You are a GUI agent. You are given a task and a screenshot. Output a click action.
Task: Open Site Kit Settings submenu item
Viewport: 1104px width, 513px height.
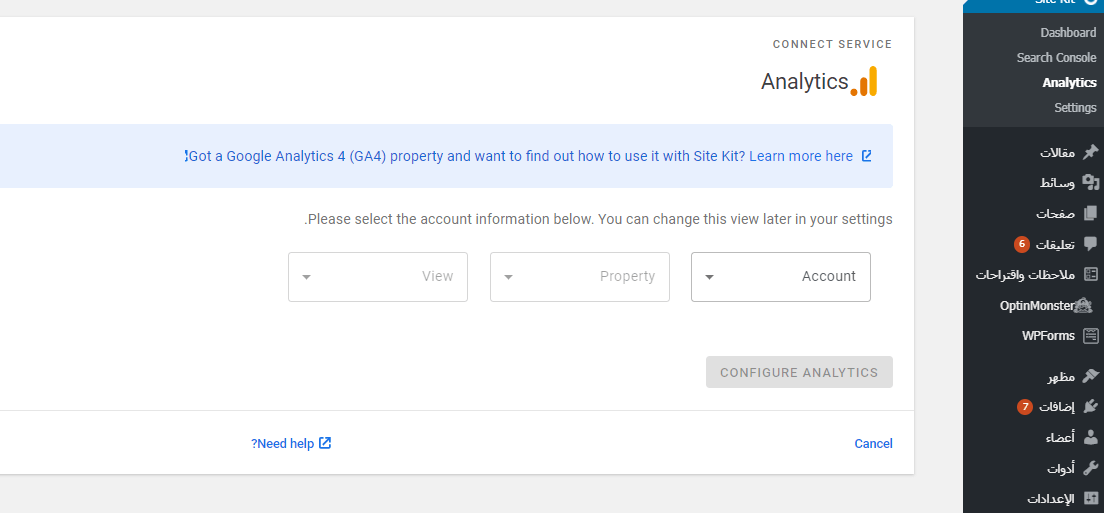1075,108
